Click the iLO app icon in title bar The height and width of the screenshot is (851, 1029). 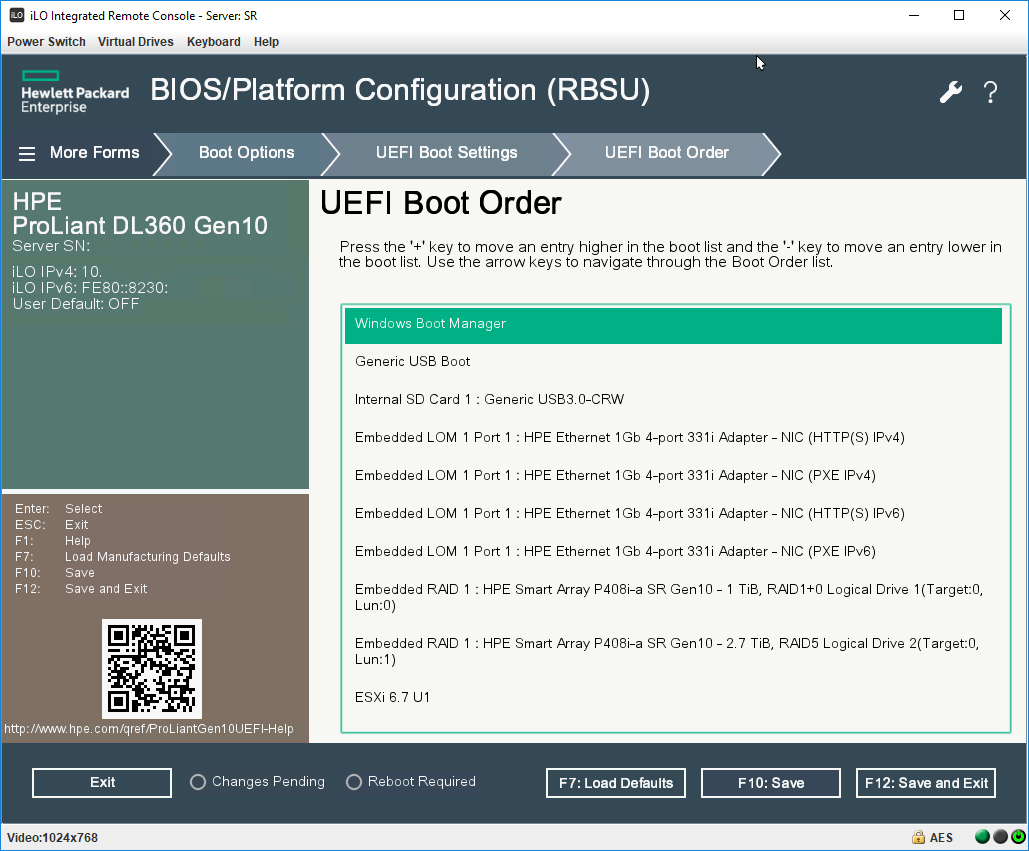pyautogui.click(x=16, y=15)
